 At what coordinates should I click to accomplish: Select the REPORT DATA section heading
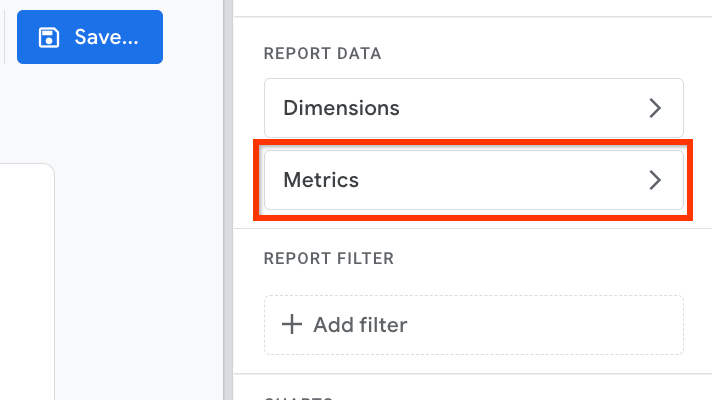(x=322, y=54)
